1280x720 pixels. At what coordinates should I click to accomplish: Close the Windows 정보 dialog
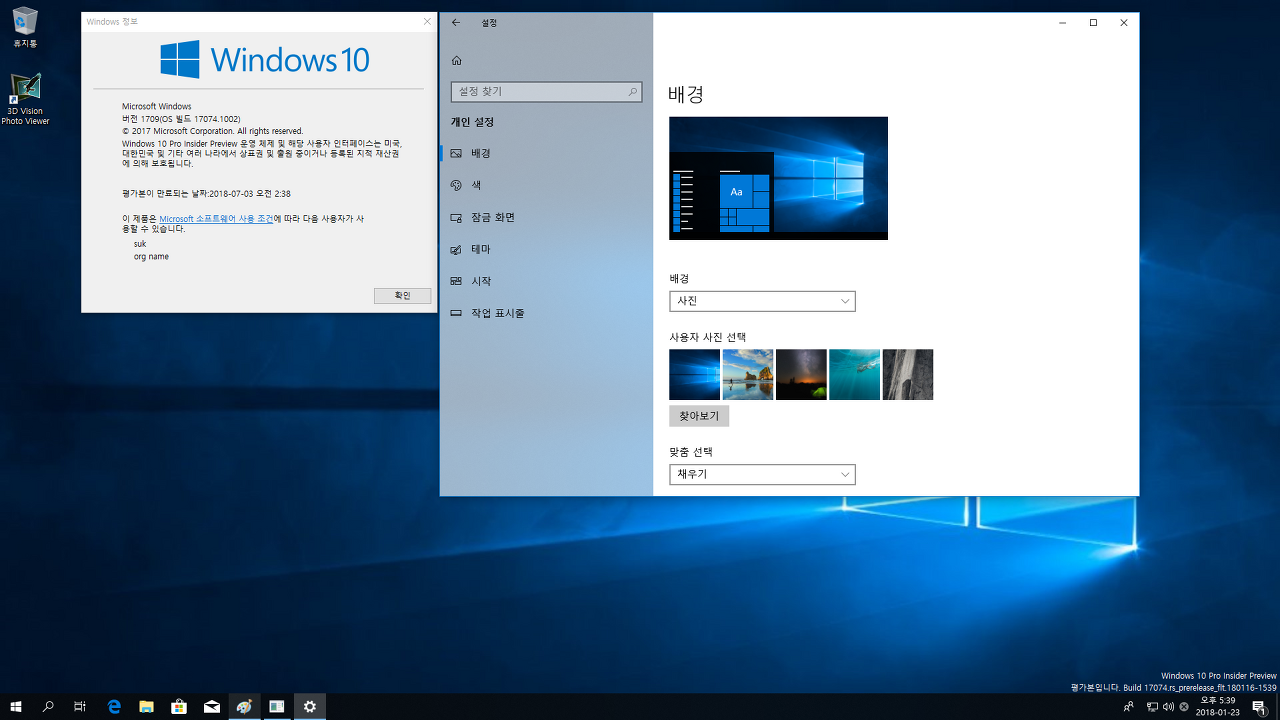(x=427, y=21)
